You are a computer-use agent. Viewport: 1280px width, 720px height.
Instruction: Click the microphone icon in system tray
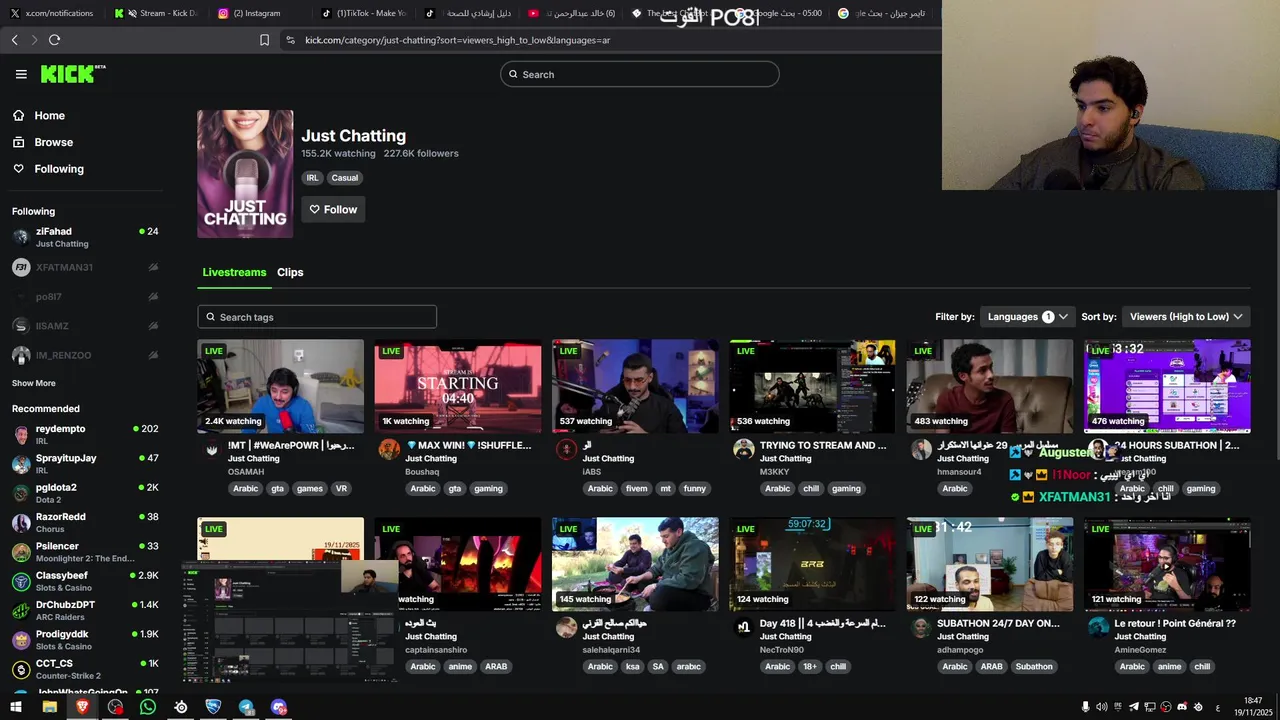point(1085,707)
